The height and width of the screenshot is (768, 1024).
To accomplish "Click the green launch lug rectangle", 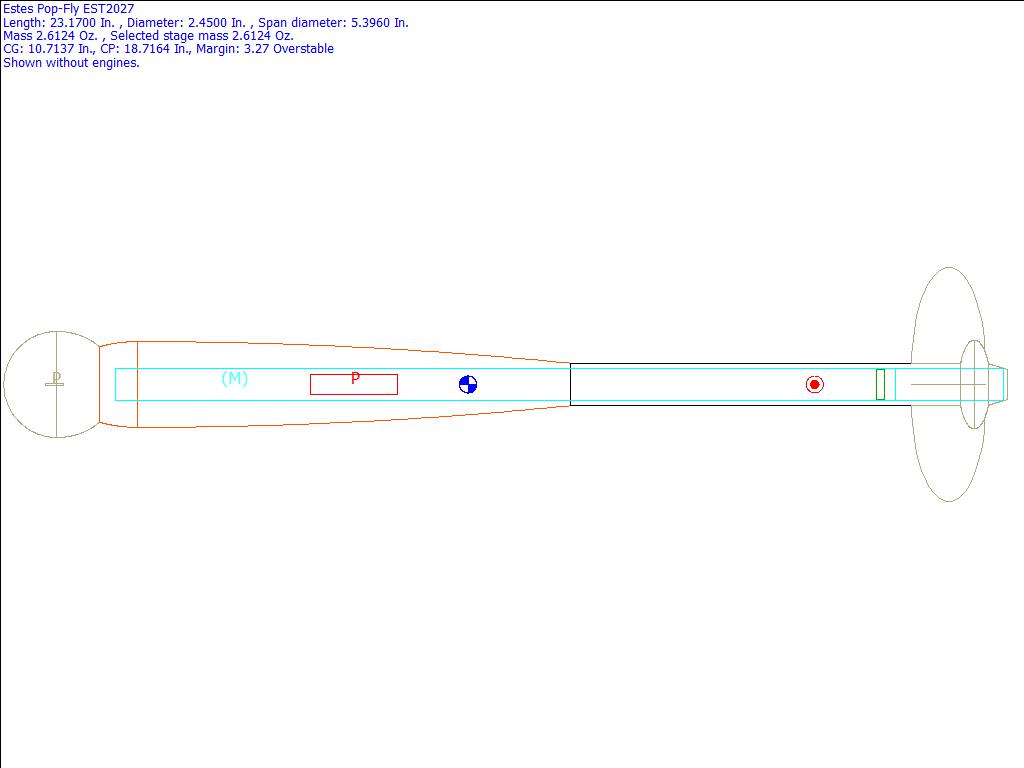I will 880,384.
